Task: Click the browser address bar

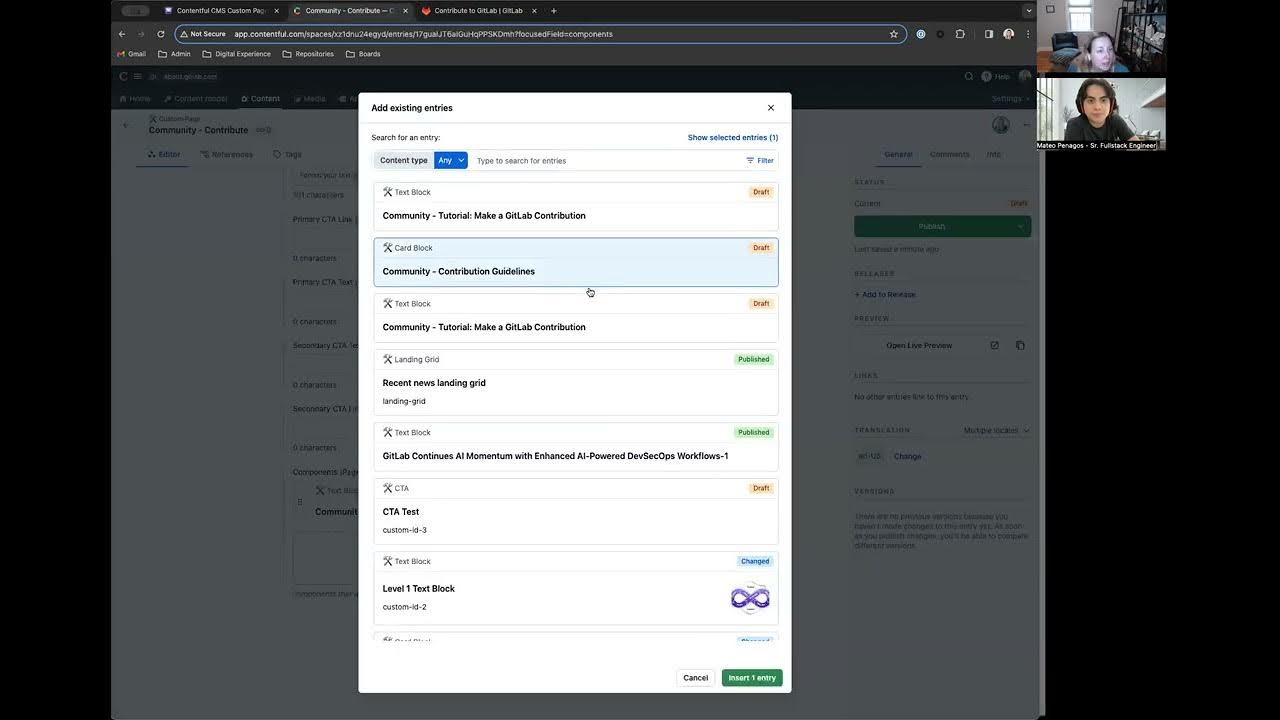Action: coord(540,34)
